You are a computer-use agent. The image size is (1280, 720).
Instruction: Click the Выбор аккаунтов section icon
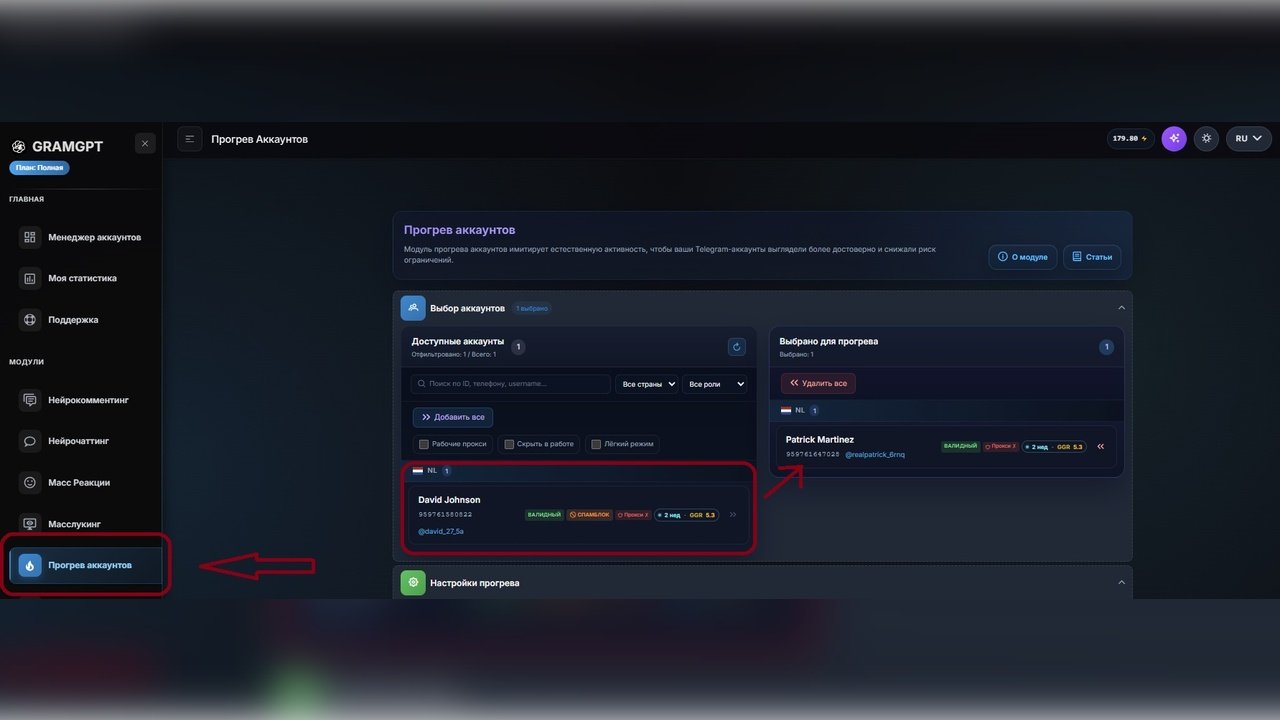(413, 308)
